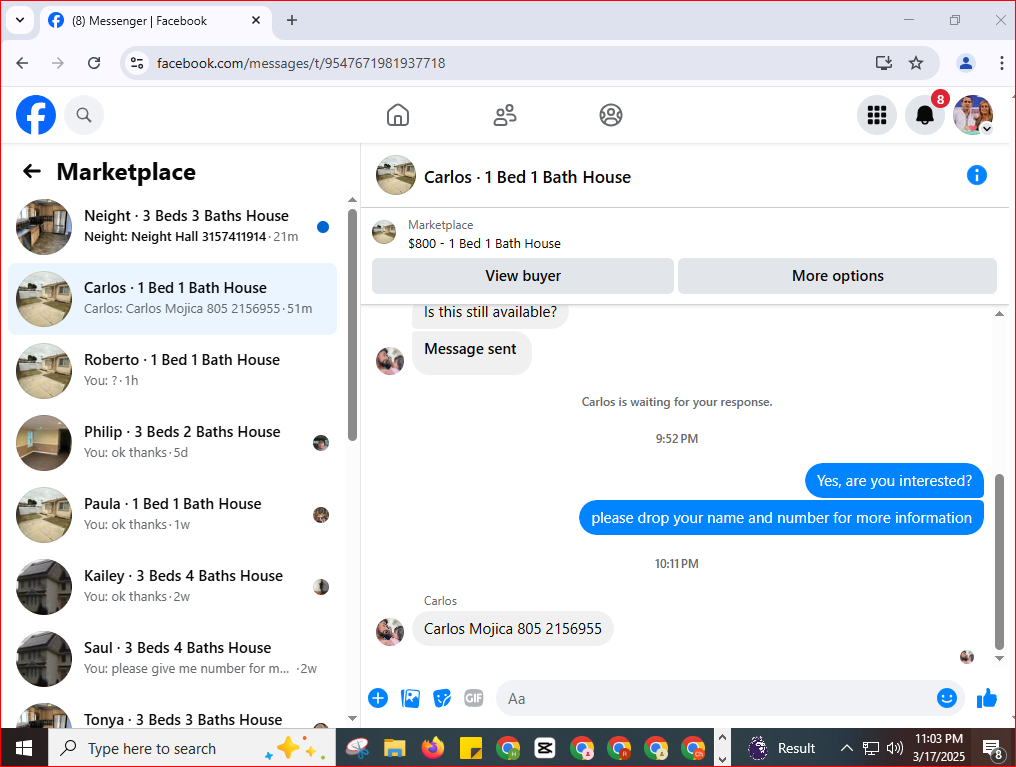Open Chrome three-dot menu
Screen dimensions: 1016x767
pyautogui.click(x=1001, y=63)
